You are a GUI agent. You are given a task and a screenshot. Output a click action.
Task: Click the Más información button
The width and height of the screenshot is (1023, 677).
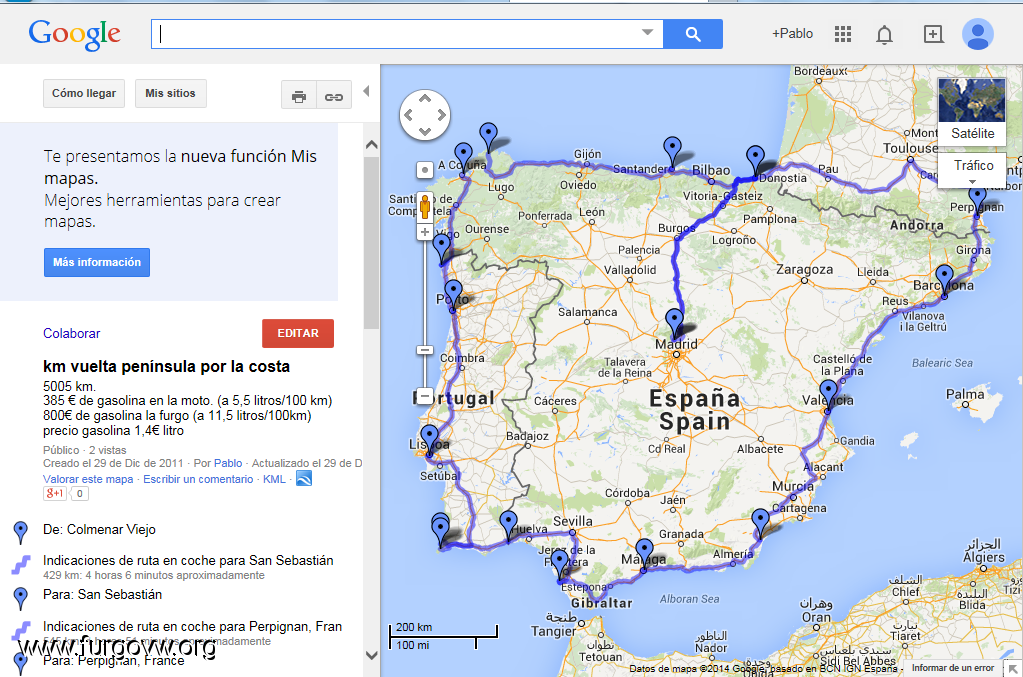pos(97,262)
